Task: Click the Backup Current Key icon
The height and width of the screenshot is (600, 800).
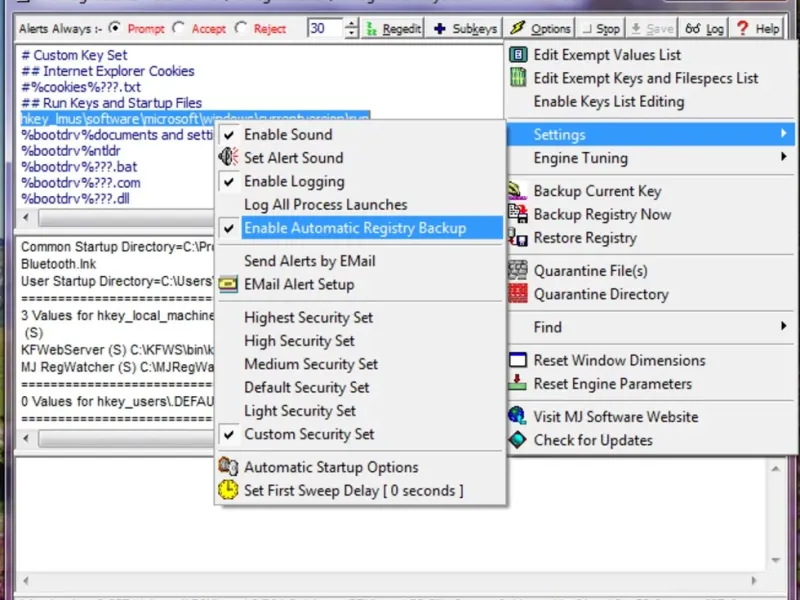Action: coord(518,191)
